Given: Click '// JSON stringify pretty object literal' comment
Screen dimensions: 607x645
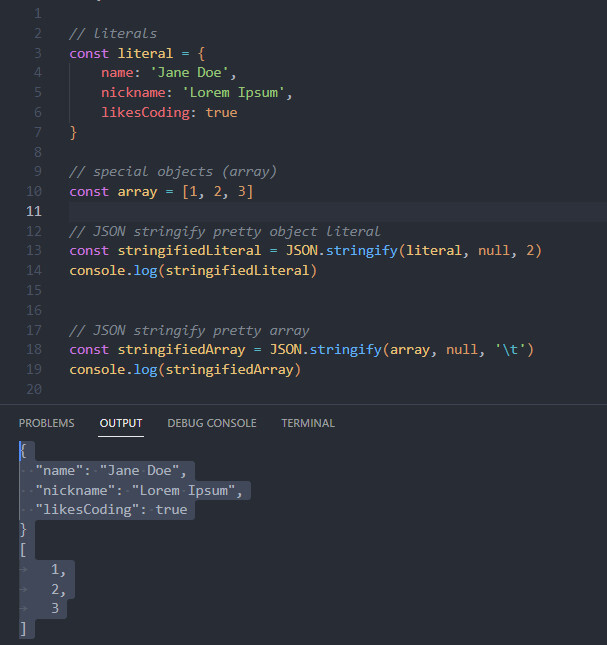Looking at the screenshot, I should click(x=225, y=231).
